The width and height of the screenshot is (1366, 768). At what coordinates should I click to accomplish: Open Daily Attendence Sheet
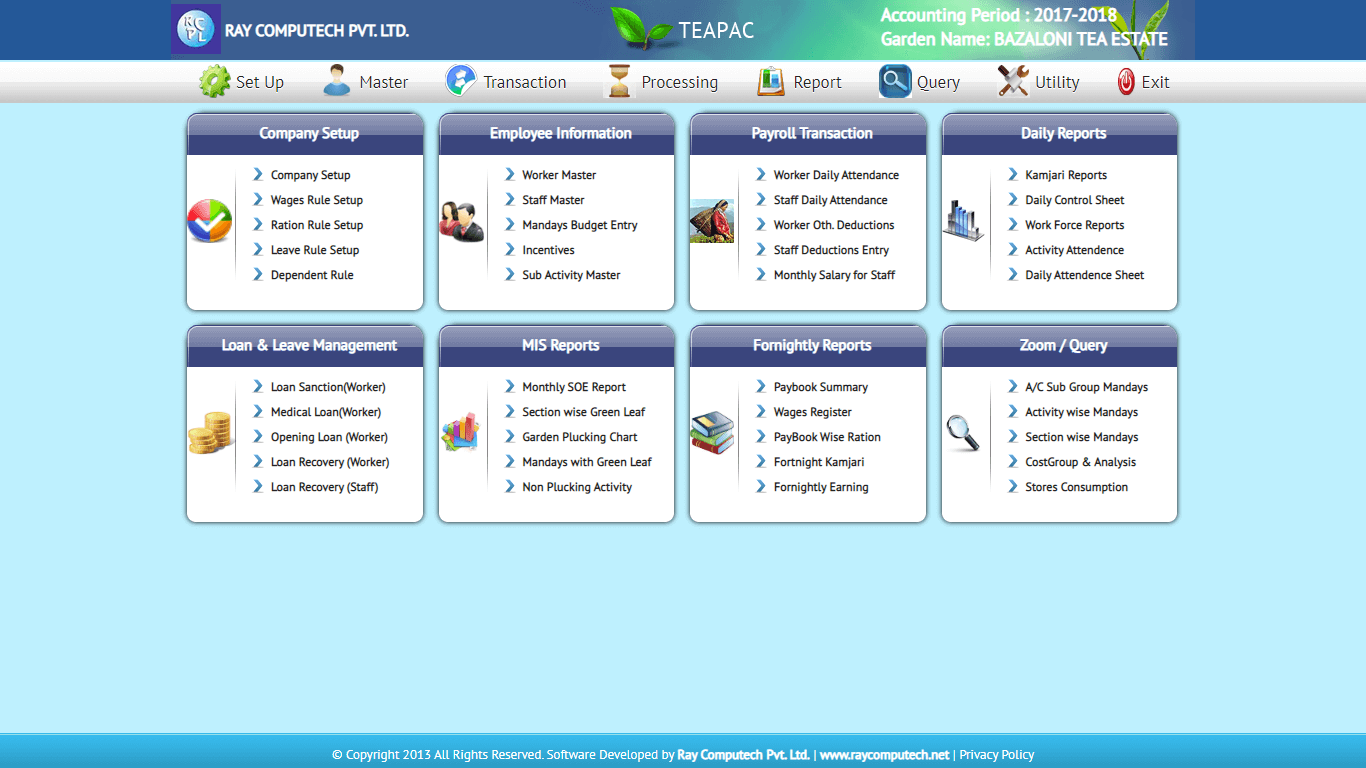(x=1085, y=275)
